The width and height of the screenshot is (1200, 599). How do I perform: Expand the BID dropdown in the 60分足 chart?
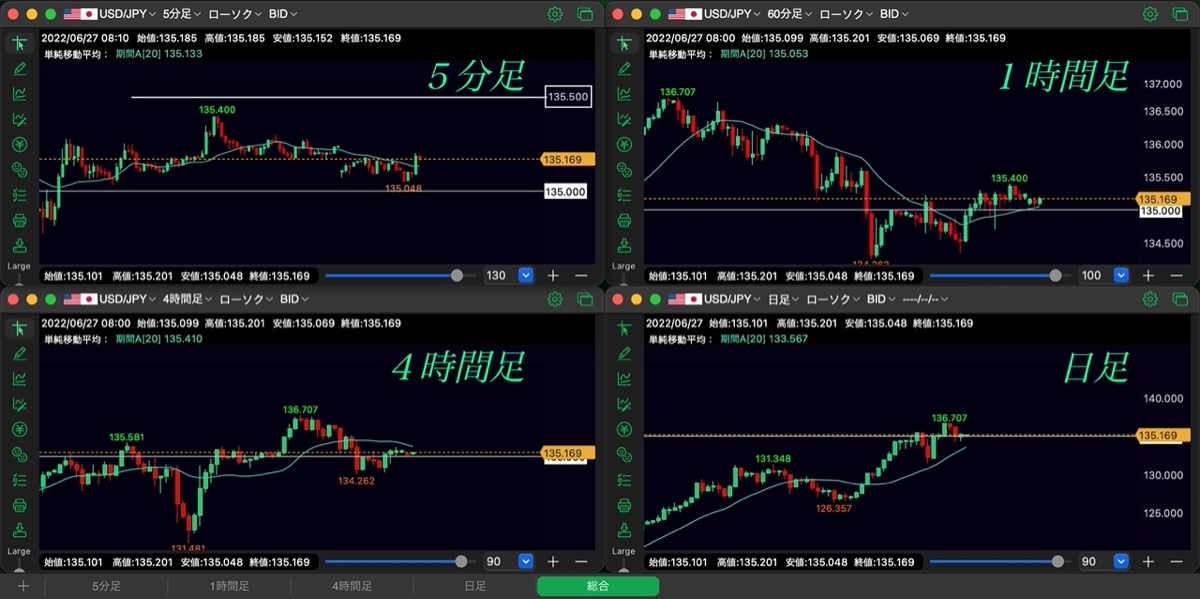pyautogui.click(x=895, y=14)
